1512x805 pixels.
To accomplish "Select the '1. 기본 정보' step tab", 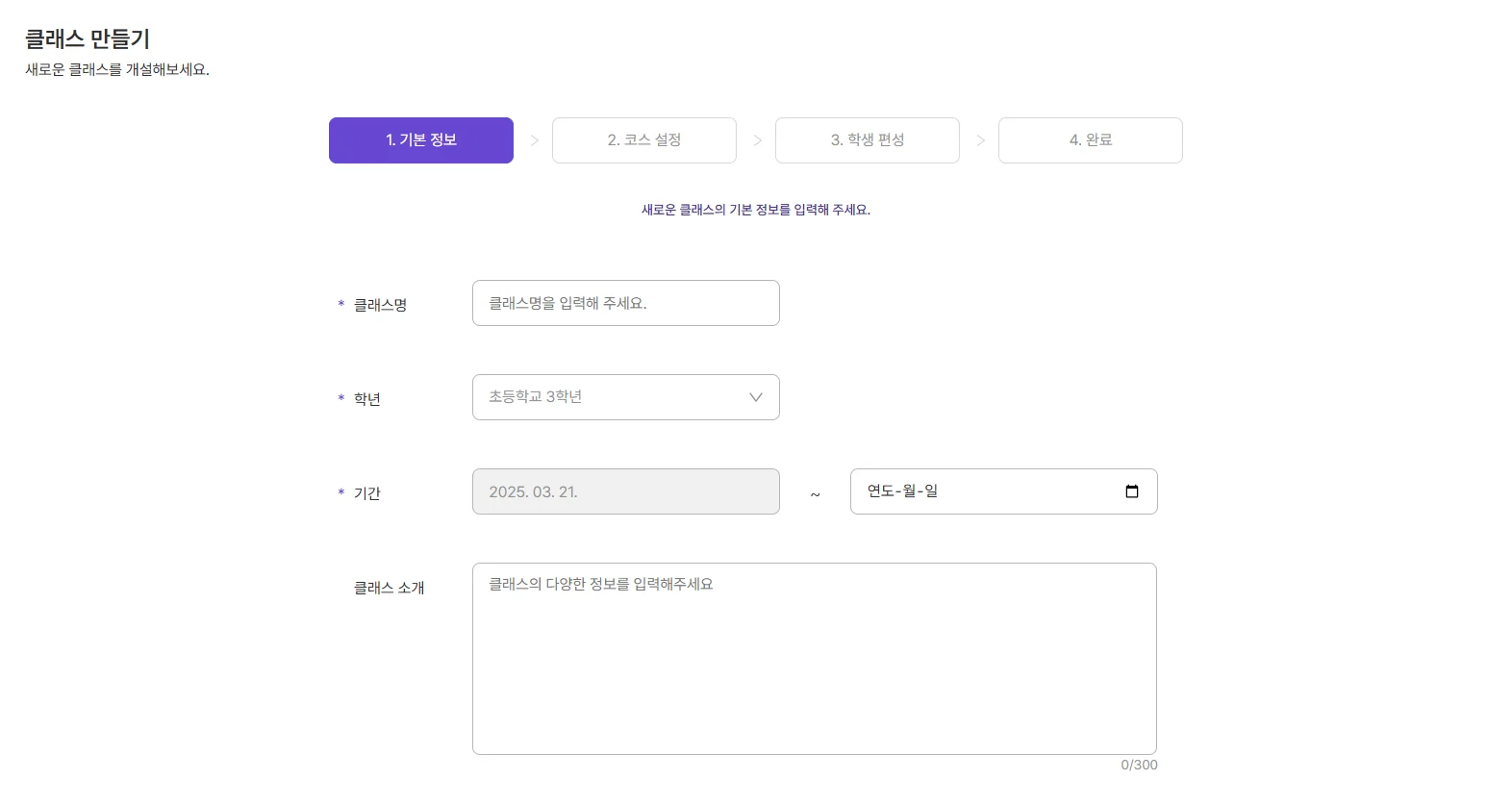I will click(420, 140).
